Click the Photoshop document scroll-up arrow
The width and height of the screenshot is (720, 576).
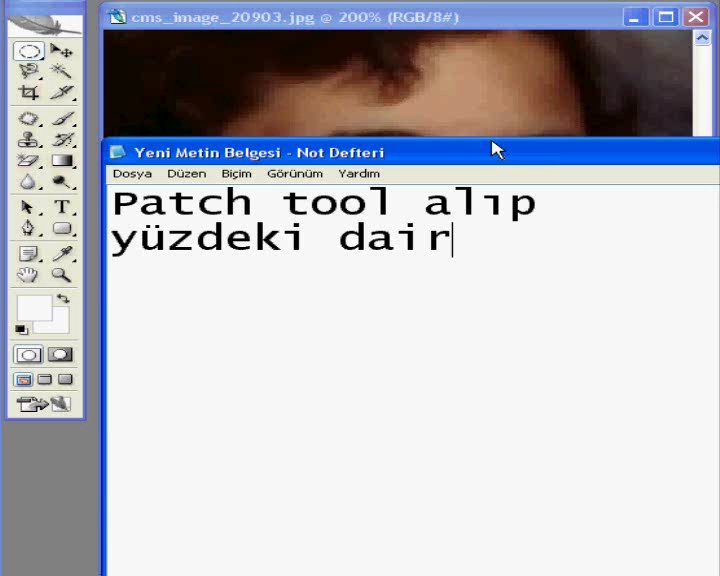tap(702, 38)
